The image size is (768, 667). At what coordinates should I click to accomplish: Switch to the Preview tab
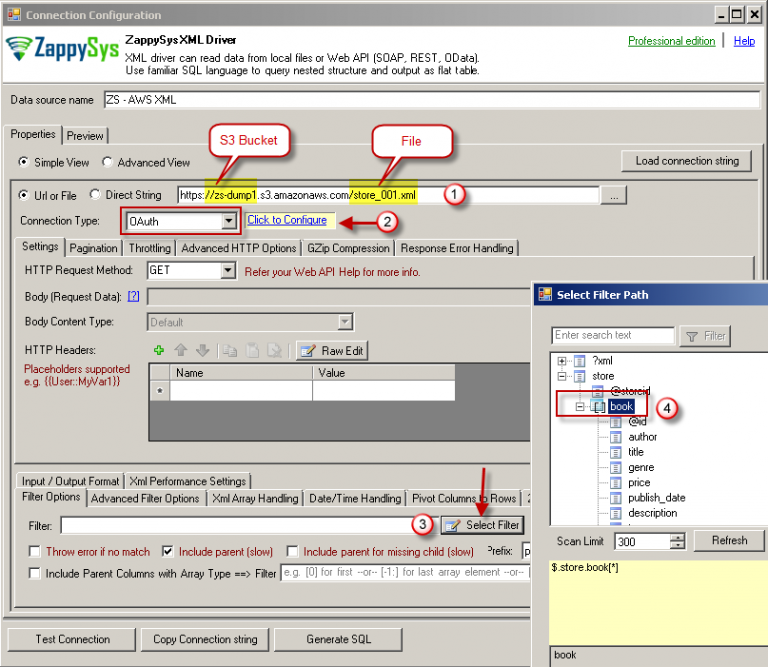85,135
